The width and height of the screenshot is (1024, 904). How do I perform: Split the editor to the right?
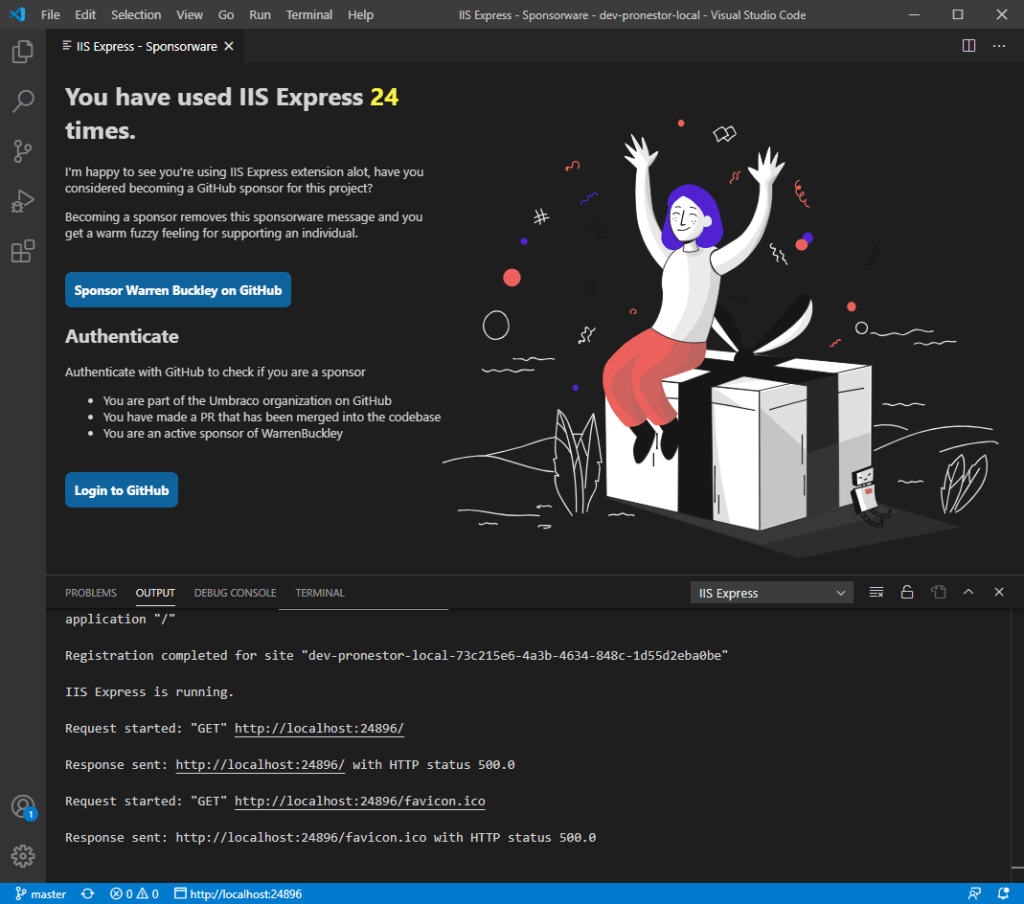(x=968, y=46)
